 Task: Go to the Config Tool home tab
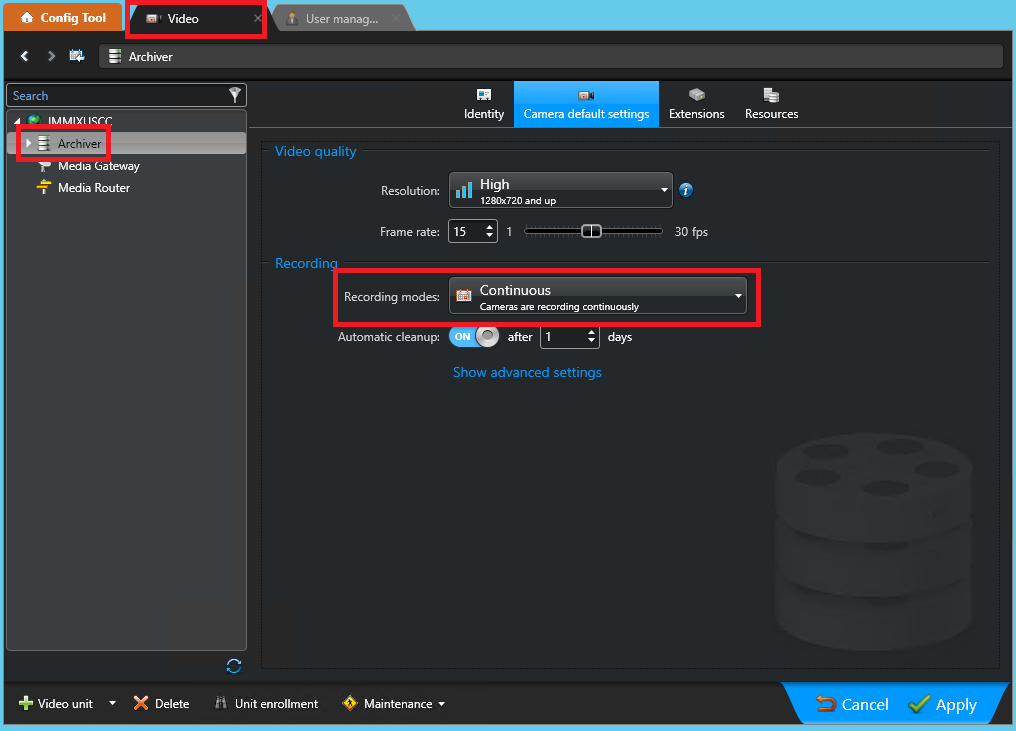(x=63, y=17)
